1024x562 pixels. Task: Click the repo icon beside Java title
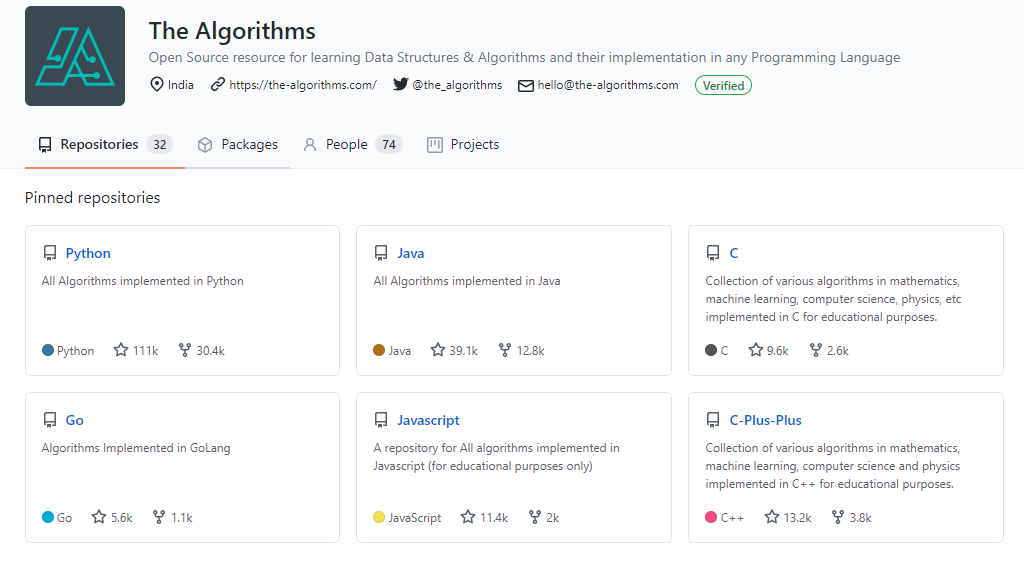[x=381, y=253]
